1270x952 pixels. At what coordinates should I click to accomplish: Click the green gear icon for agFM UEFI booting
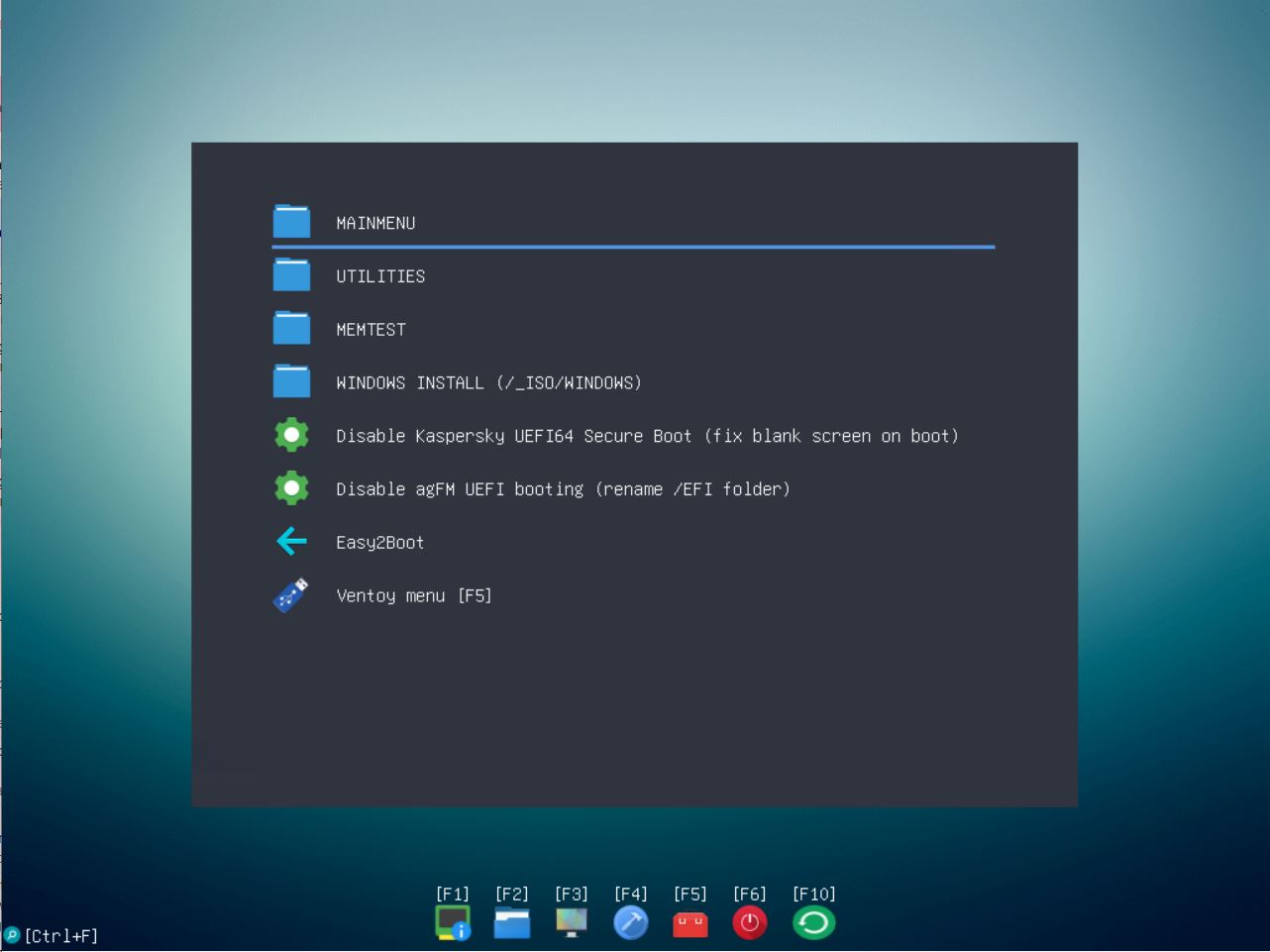(291, 488)
